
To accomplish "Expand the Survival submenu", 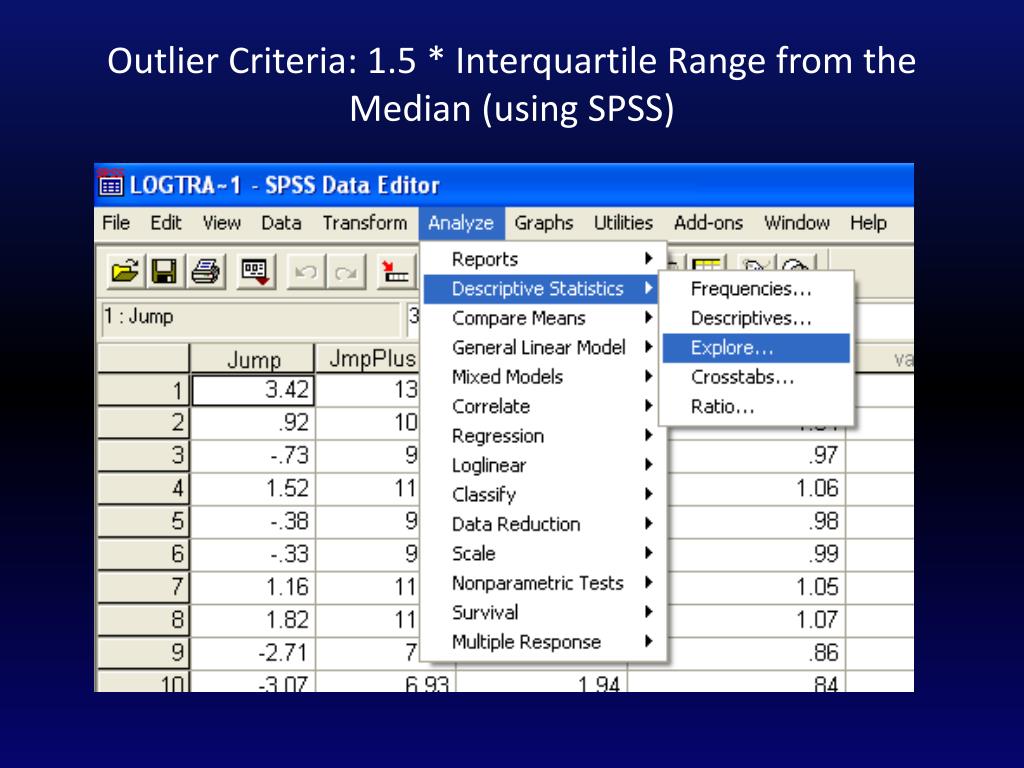I will click(544, 612).
